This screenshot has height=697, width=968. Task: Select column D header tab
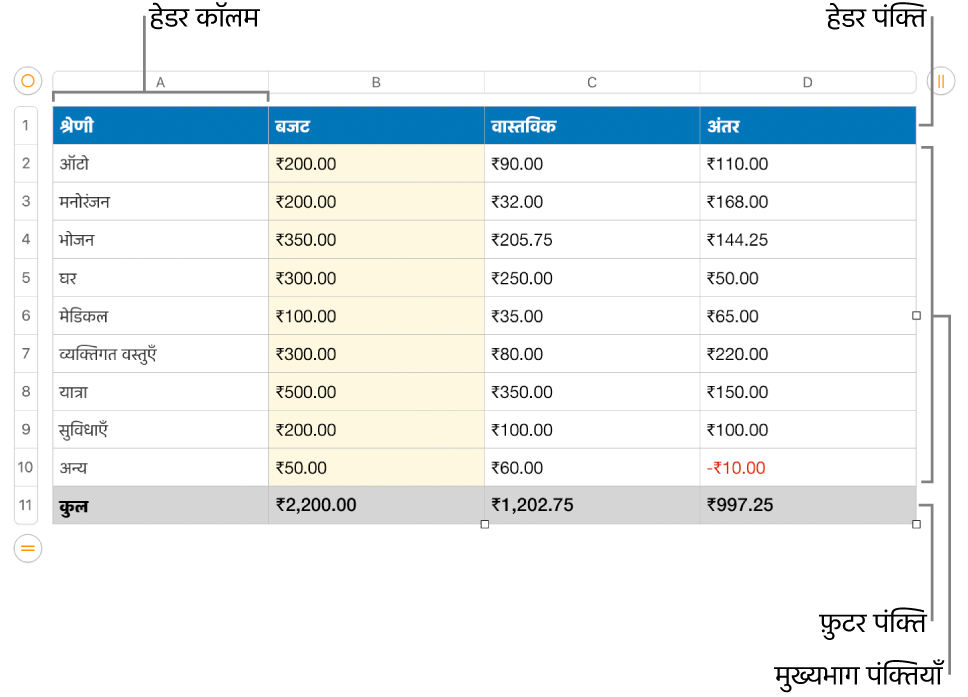click(807, 82)
